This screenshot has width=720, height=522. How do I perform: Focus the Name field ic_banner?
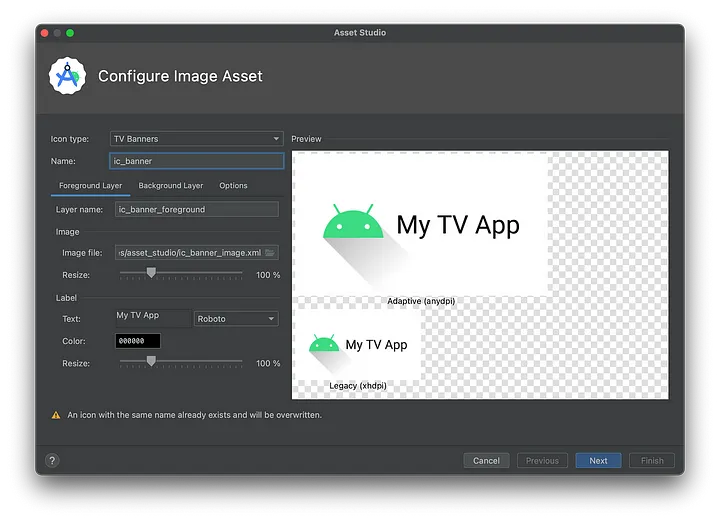197,161
